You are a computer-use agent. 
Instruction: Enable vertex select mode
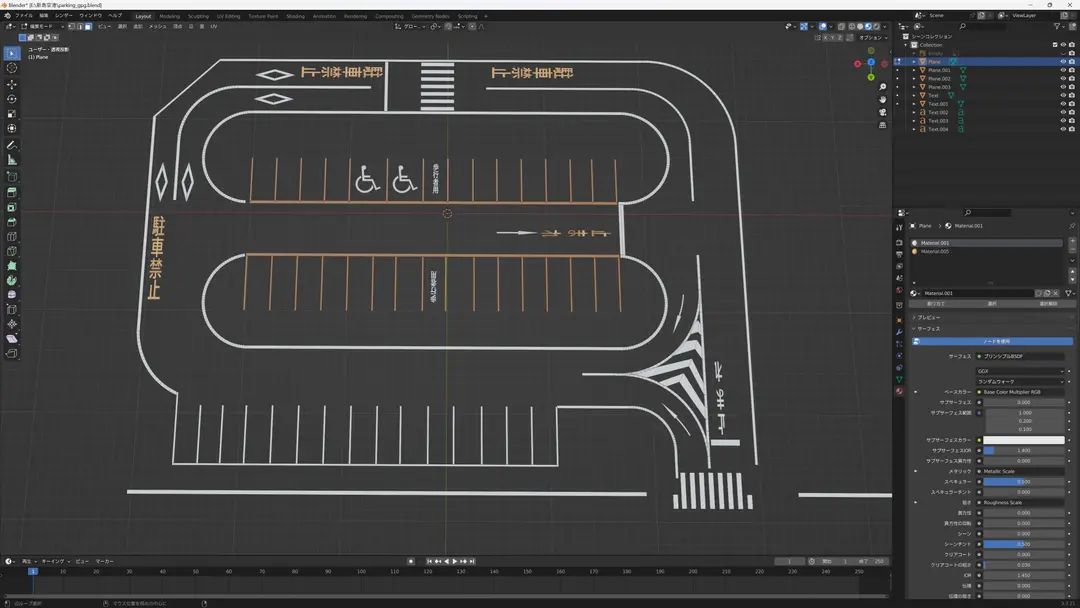(72, 26)
